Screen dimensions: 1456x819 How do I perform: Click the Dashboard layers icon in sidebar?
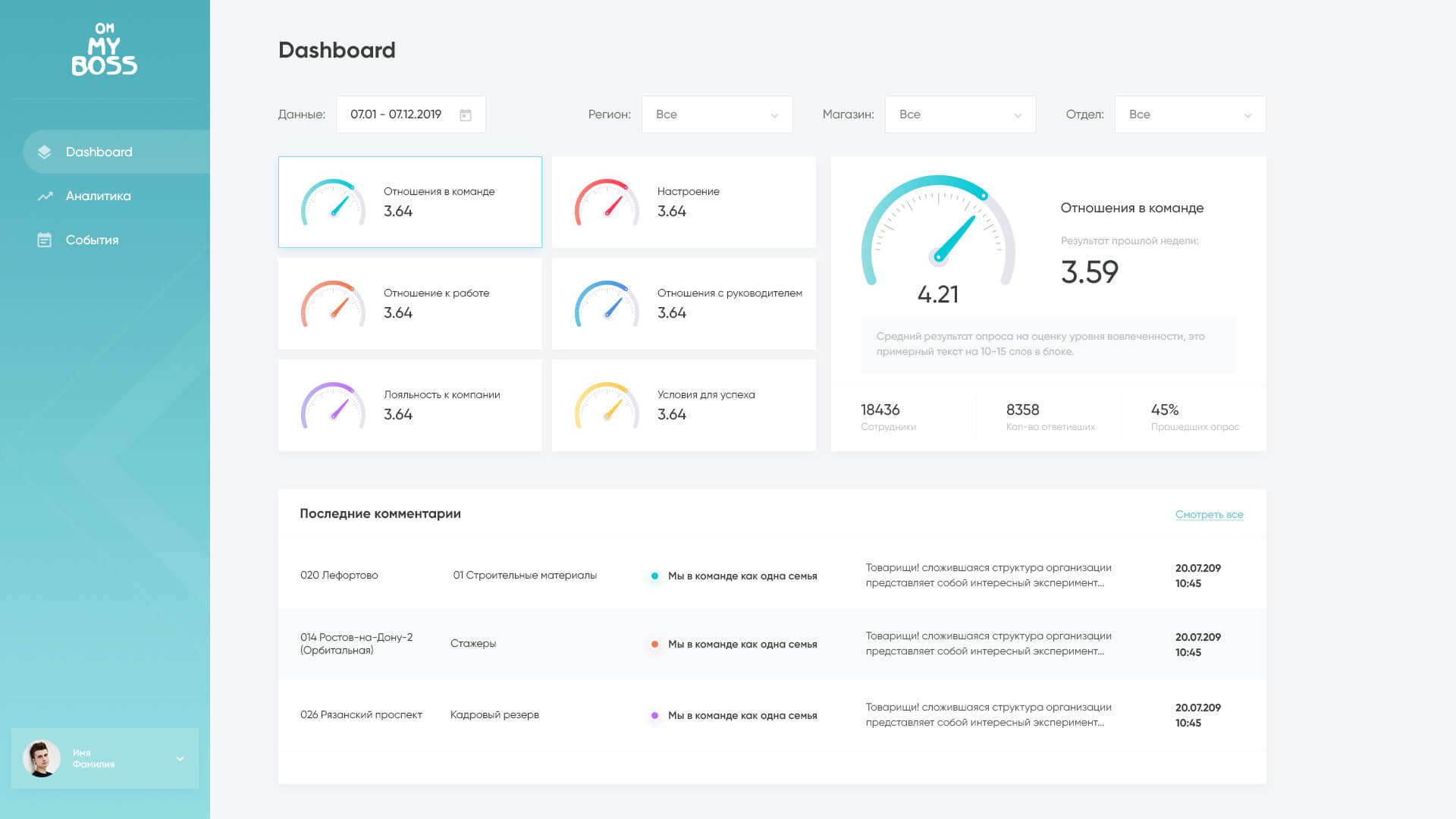(x=44, y=152)
